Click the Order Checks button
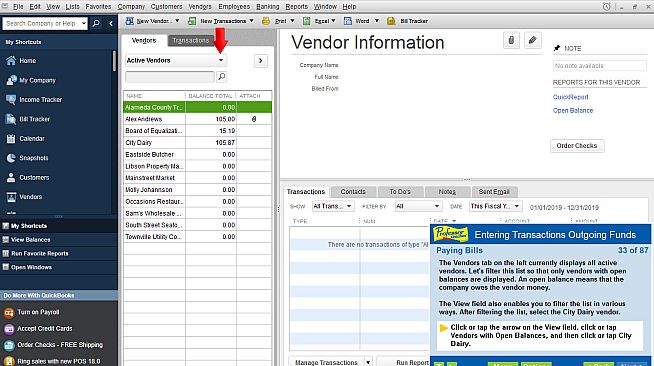The width and height of the screenshot is (654, 366). [x=577, y=145]
